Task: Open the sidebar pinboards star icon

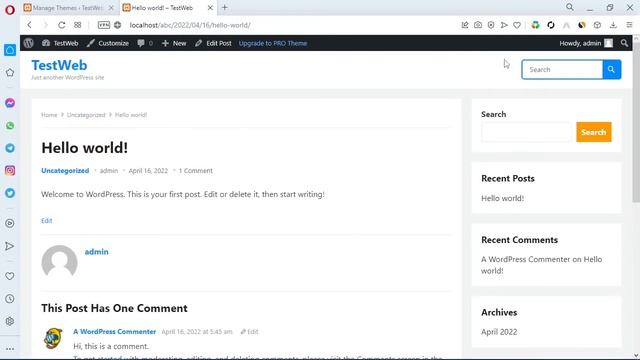Action: [x=10, y=73]
